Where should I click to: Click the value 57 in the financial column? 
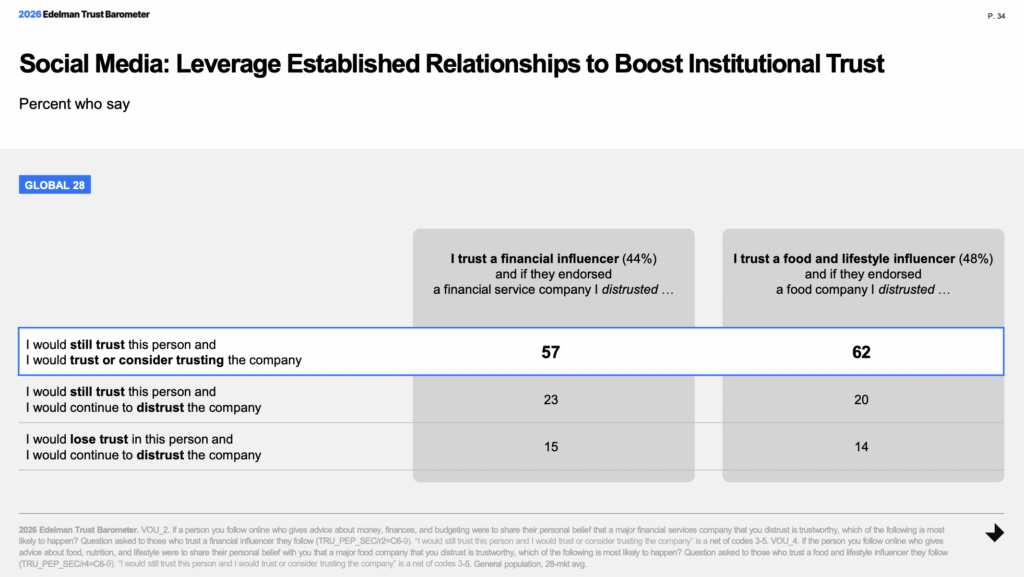tap(551, 352)
